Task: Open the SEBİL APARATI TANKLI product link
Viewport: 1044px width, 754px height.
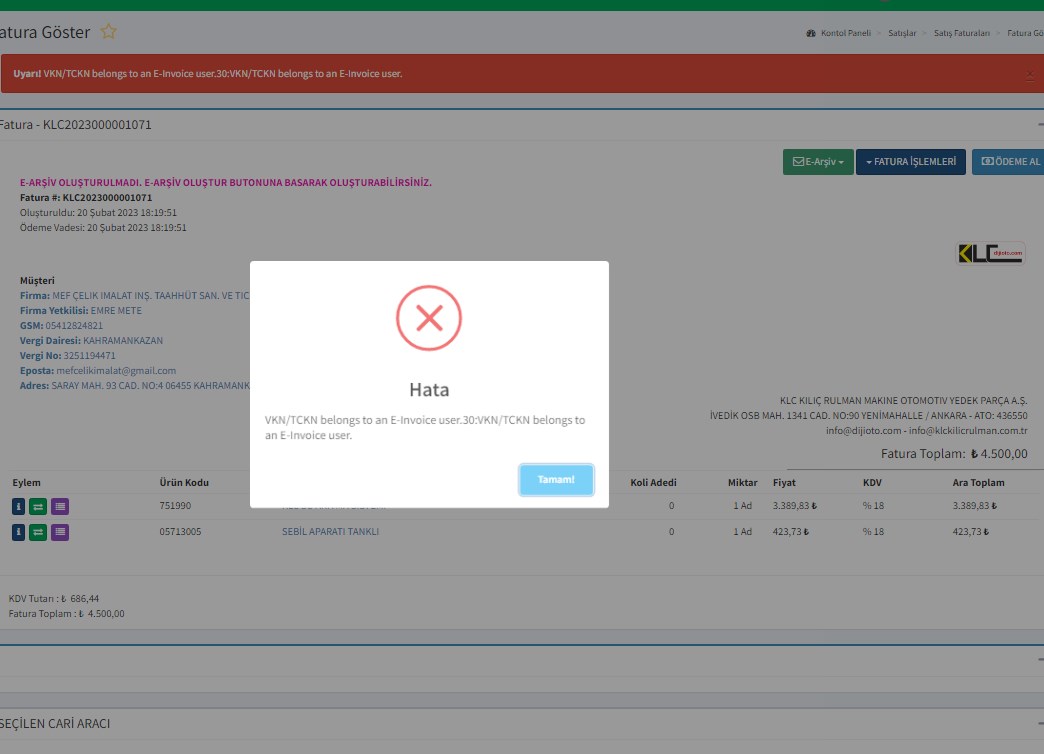Action: pyautogui.click(x=330, y=532)
